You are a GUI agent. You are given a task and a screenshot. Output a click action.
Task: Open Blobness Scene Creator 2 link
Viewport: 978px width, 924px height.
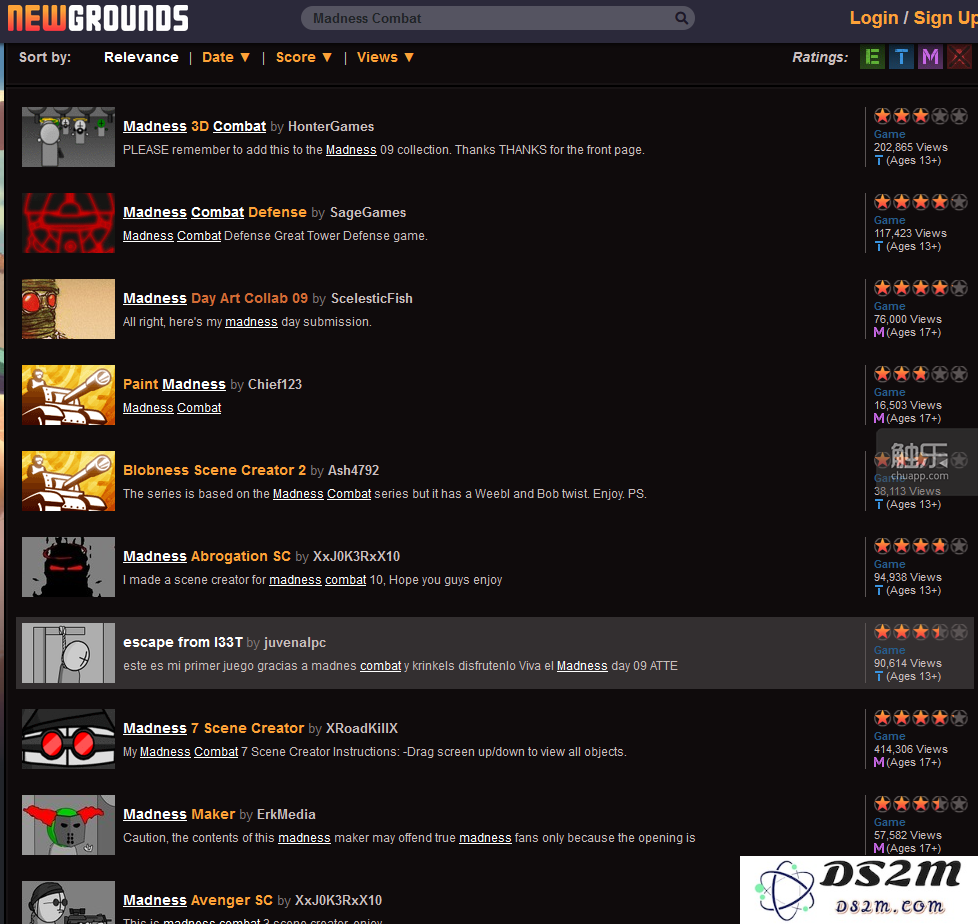click(215, 470)
